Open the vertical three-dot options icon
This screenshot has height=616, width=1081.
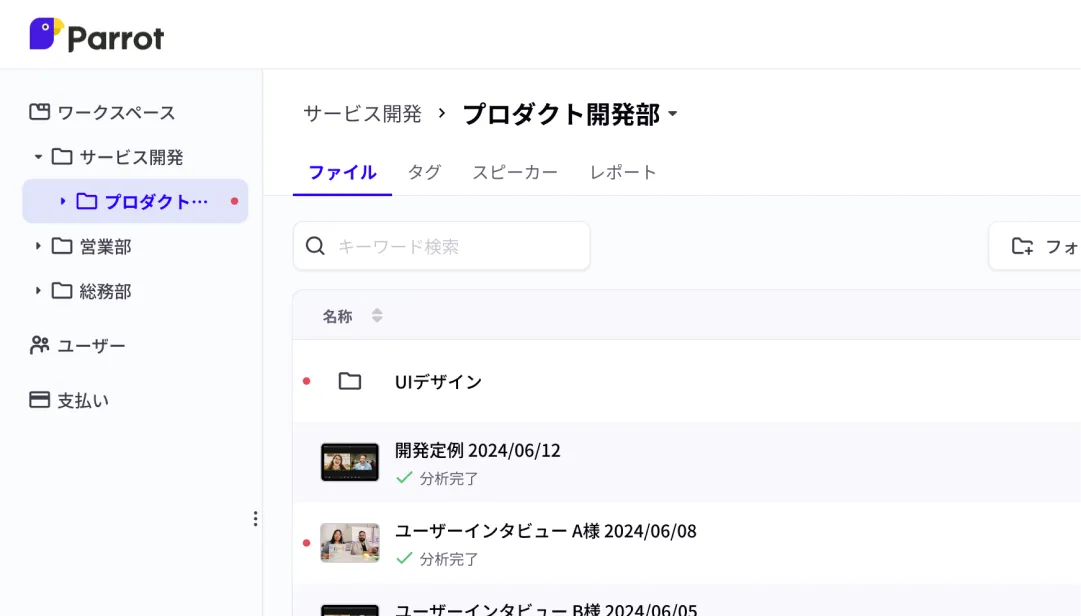256,519
